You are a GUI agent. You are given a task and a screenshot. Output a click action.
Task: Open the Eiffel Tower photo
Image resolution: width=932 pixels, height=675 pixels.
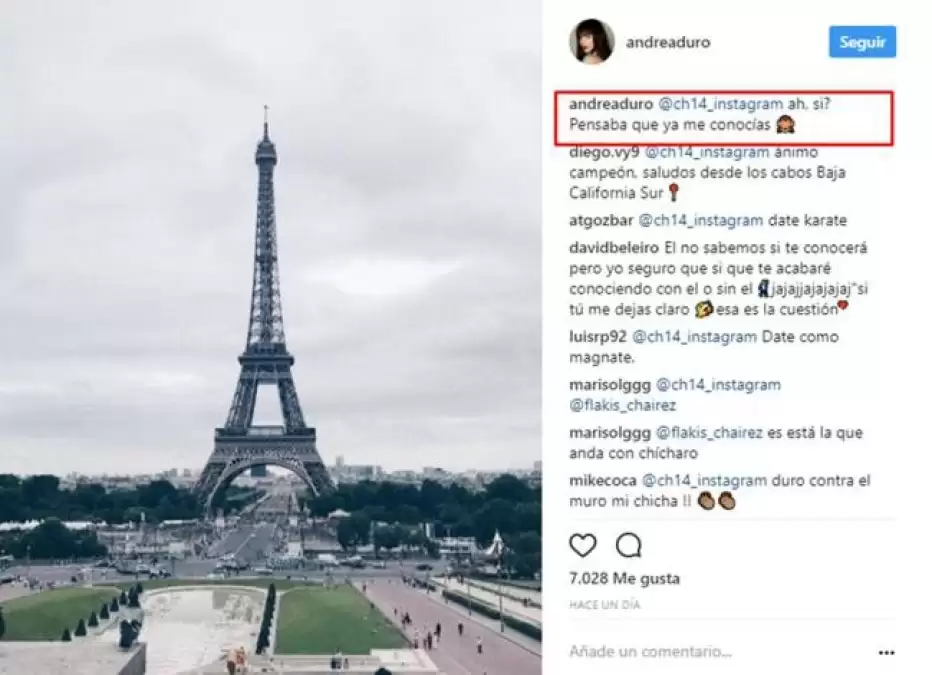click(271, 338)
